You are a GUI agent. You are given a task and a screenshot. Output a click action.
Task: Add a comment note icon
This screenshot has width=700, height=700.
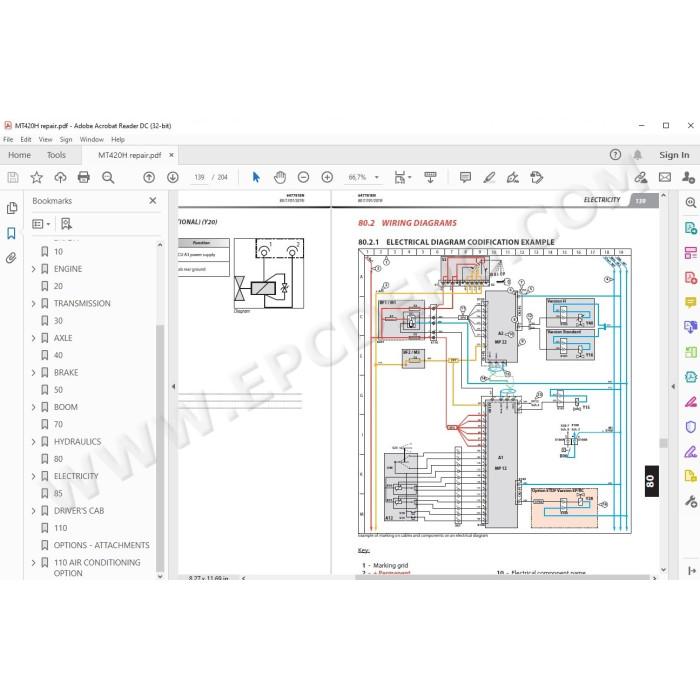(x=465, y=177)
